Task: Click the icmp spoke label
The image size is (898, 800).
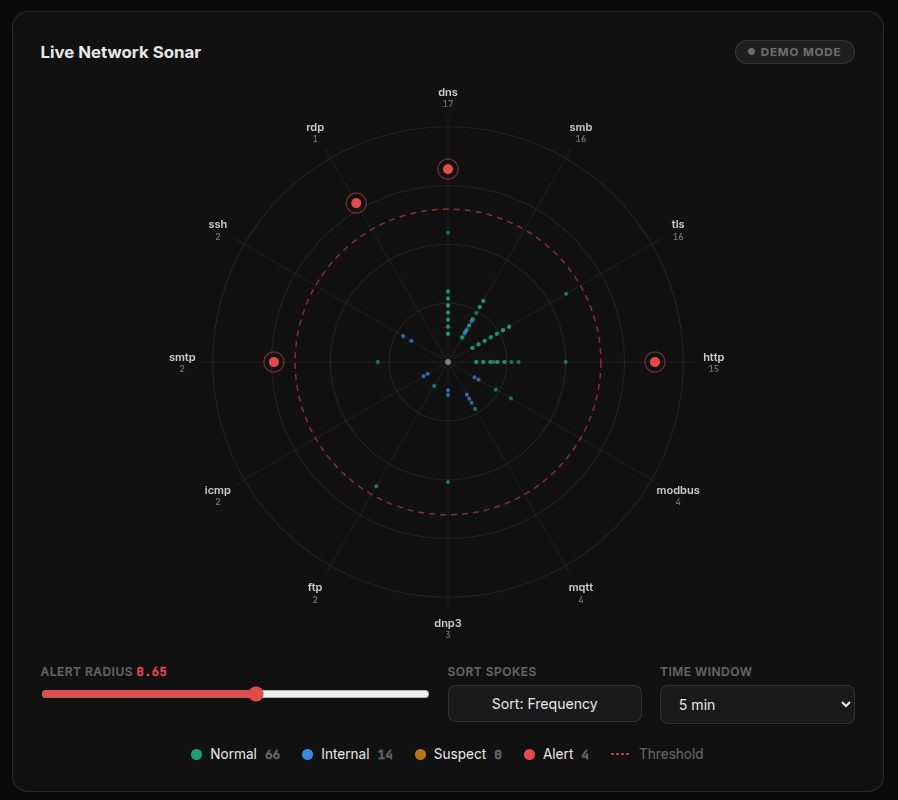Action: coord(218,490)
